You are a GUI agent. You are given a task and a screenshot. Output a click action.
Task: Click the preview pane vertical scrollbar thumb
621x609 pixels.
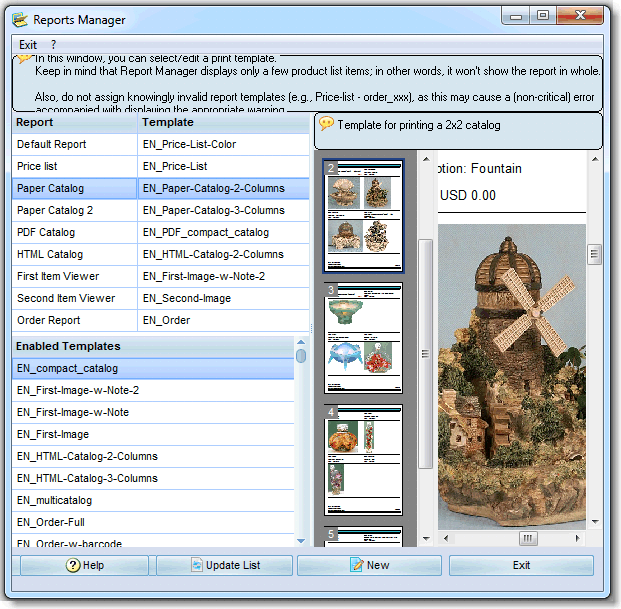tap(594, 254)
